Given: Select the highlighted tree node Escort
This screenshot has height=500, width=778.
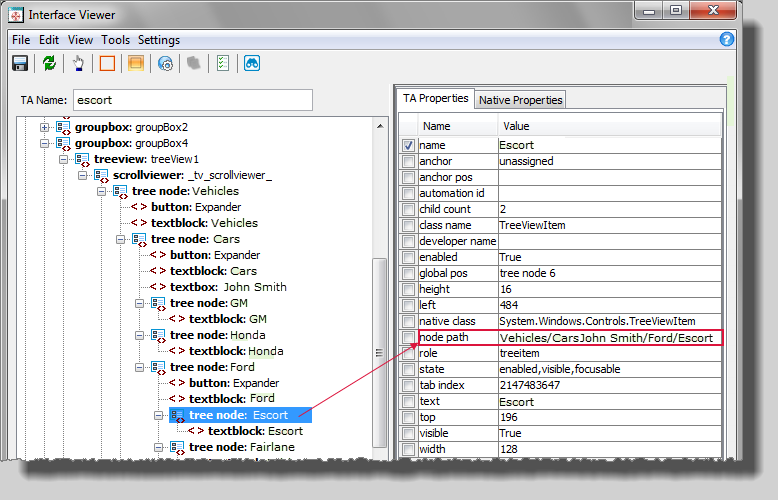Looking at the screenshot, I should point(241,415).
